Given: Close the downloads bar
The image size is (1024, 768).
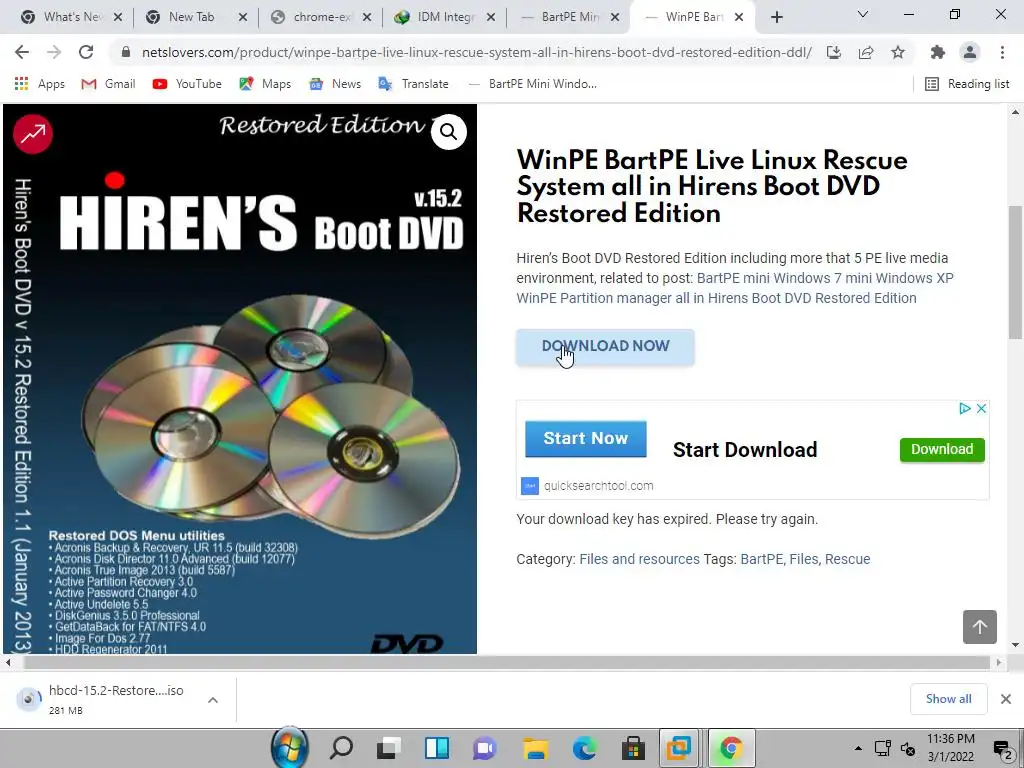Looking at the screenshot, I should click(x=1006, y=699).
